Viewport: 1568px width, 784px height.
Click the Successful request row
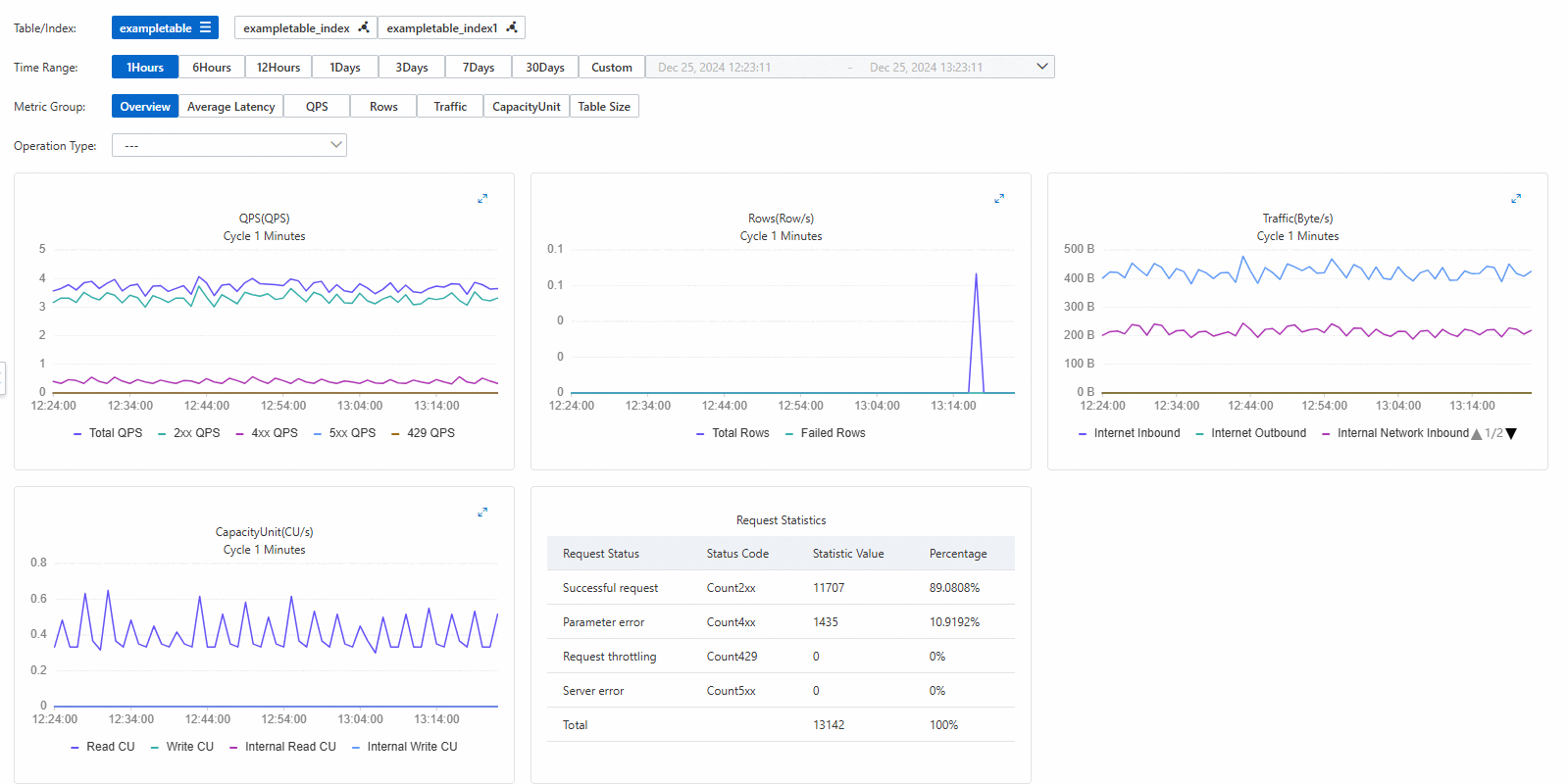pyautogui.click(x=781, y=588)
